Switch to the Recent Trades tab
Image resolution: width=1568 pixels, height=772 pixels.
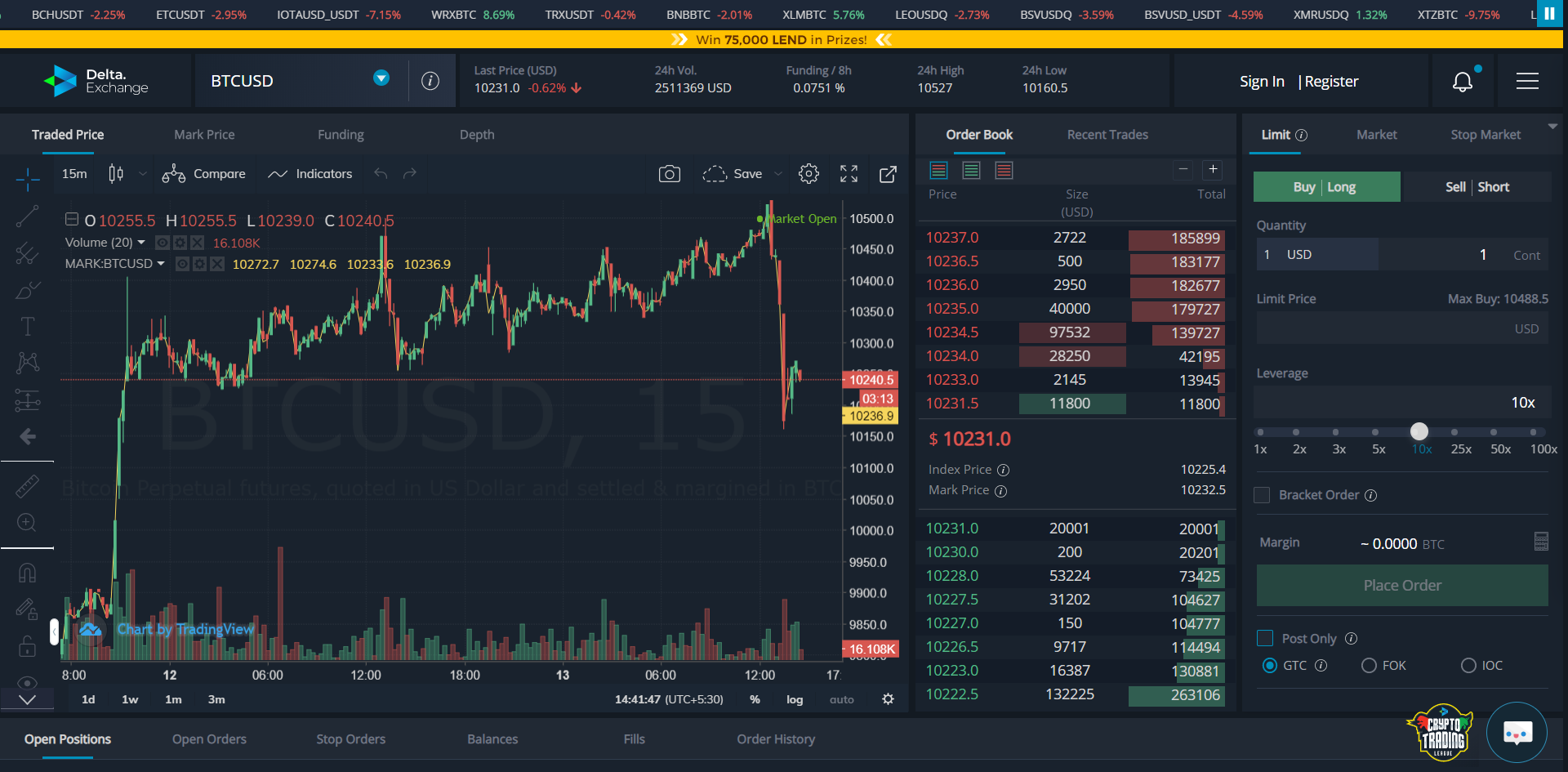click(x=1107, y=135)
